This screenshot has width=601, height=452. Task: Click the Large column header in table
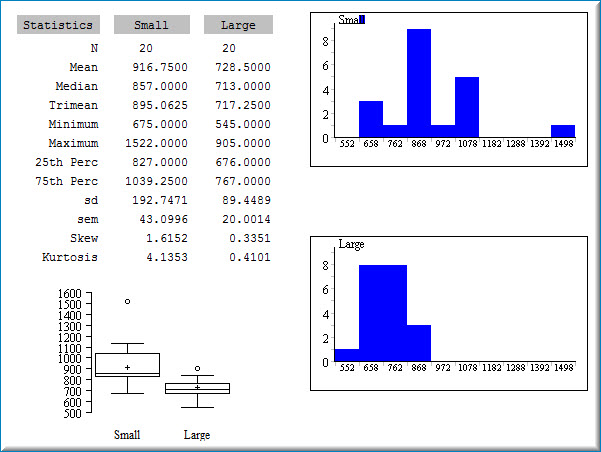click(x=238, y=25)
